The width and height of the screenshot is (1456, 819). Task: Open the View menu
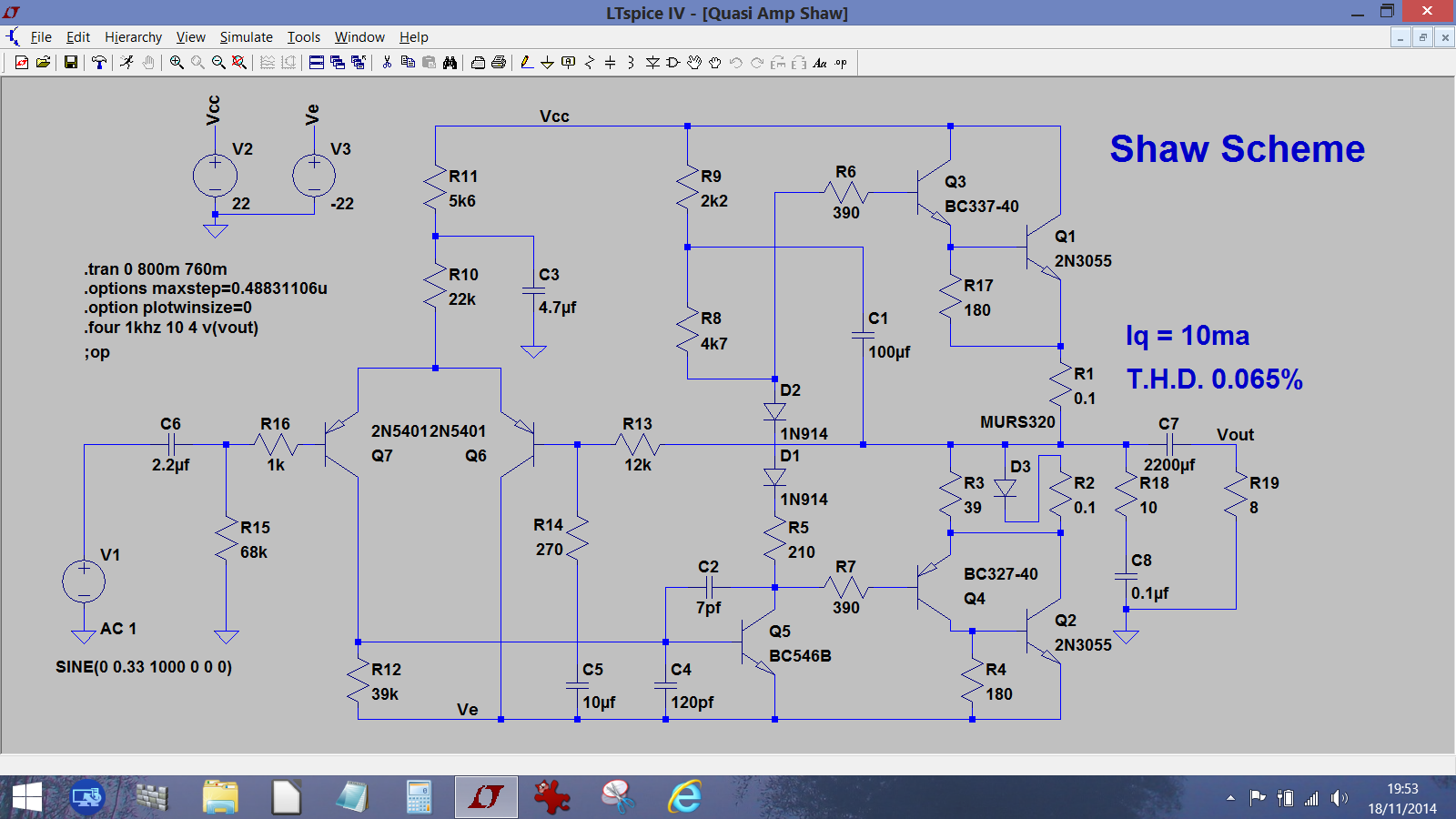[191, 37]
